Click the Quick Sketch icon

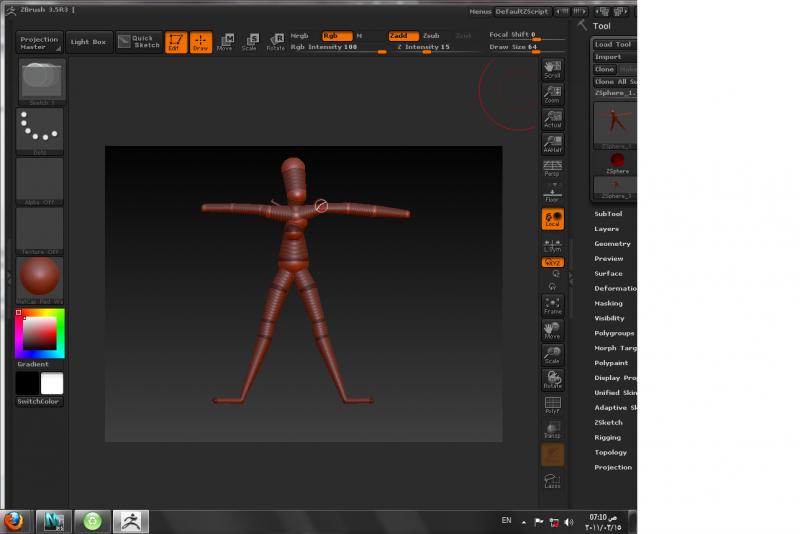[x=138, y=41]
